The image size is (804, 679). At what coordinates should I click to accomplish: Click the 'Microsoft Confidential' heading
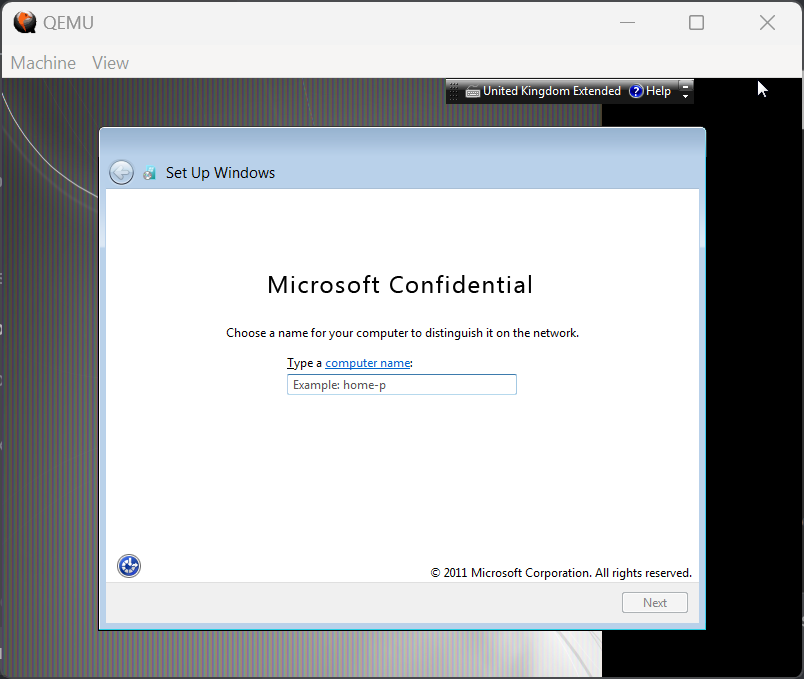click(x=400, y=285)
